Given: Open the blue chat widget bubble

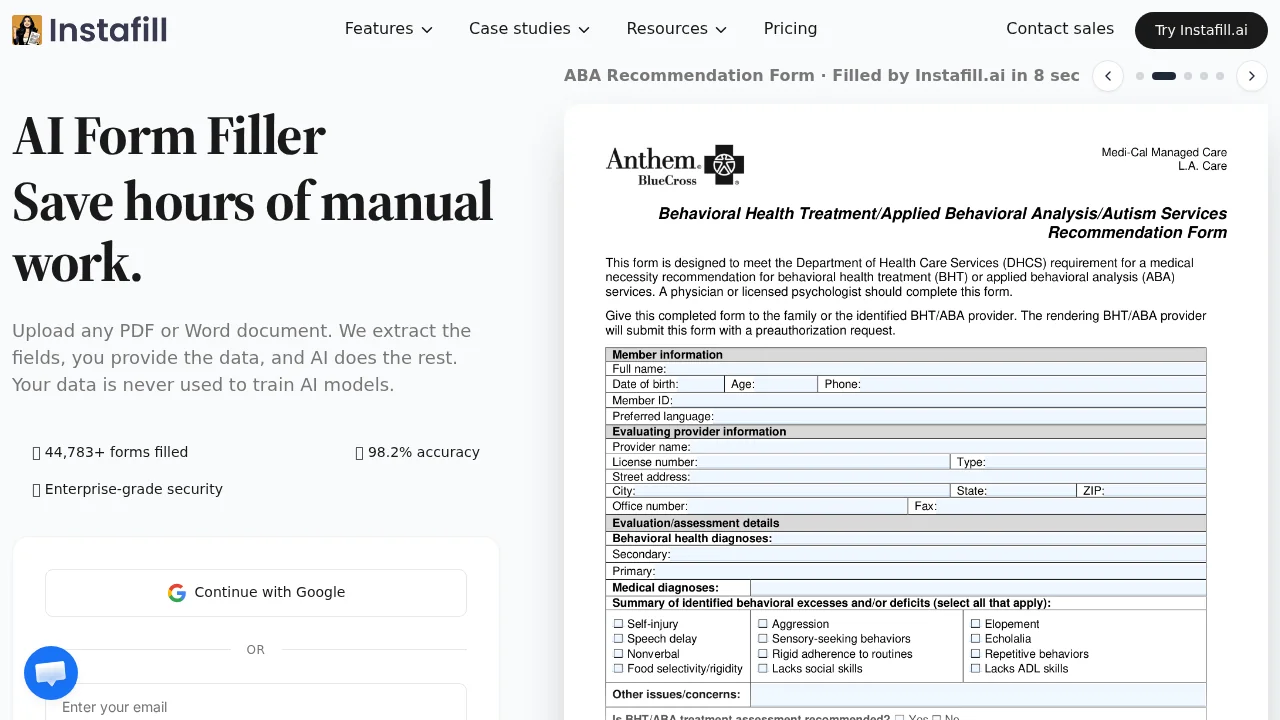Looking at the screenshot, I should pos(51,673).
